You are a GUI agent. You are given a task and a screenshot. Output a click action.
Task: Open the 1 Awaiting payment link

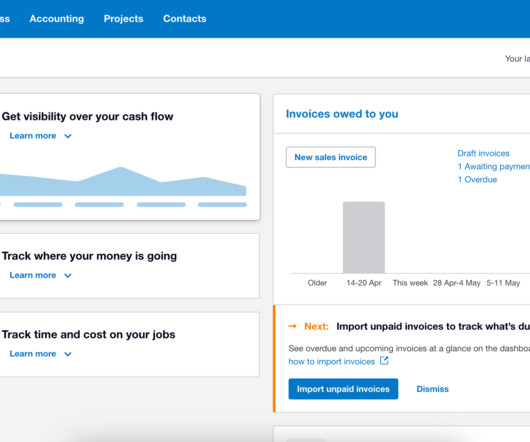coord(494,166)
